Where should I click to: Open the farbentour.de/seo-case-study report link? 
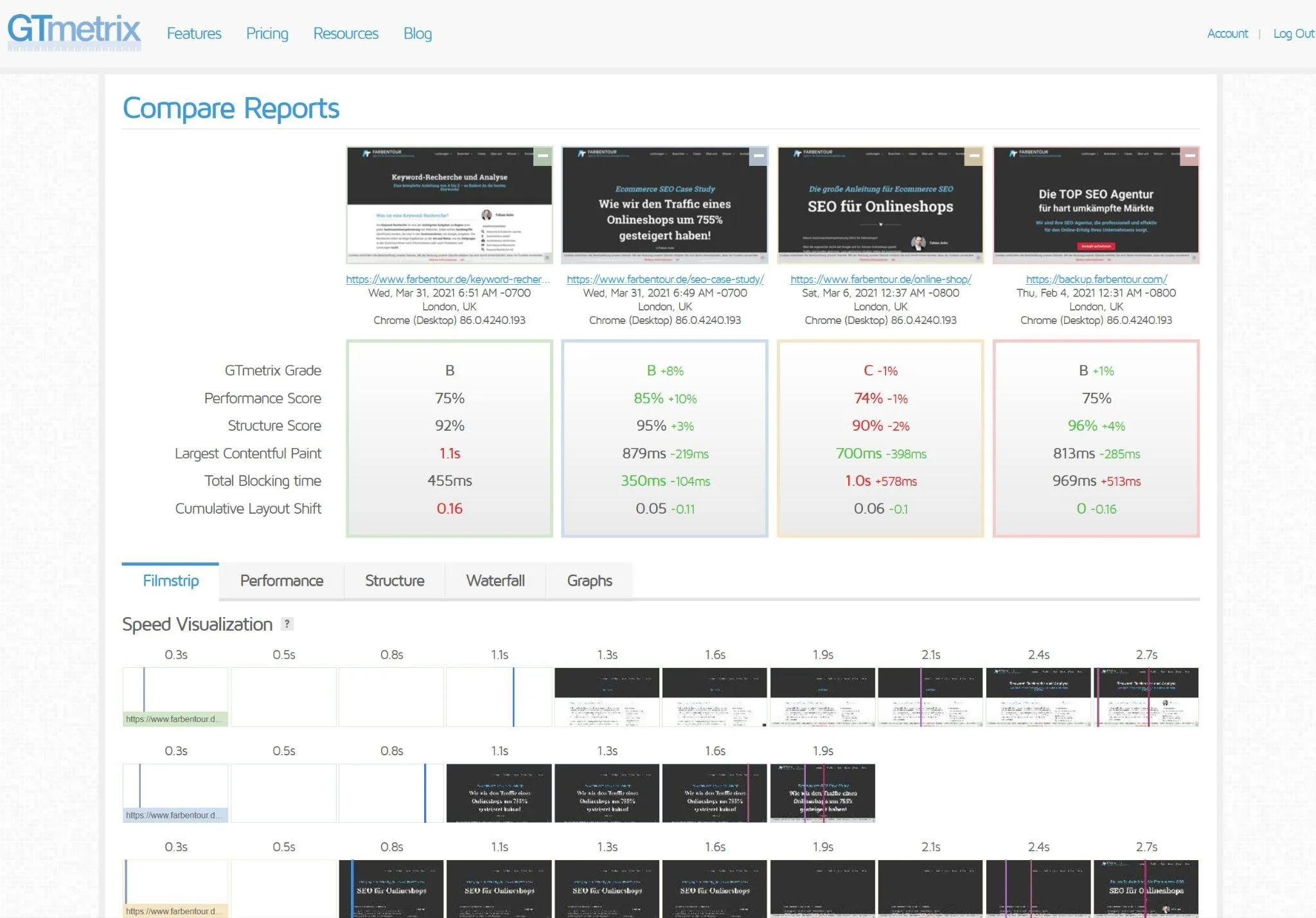[665, 279]
